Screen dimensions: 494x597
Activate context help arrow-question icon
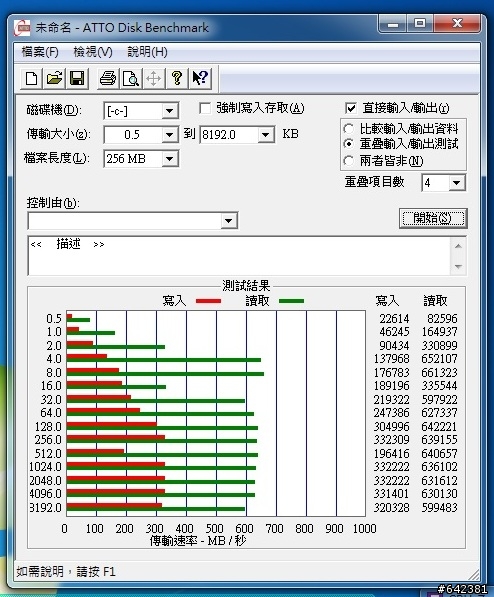200,79
